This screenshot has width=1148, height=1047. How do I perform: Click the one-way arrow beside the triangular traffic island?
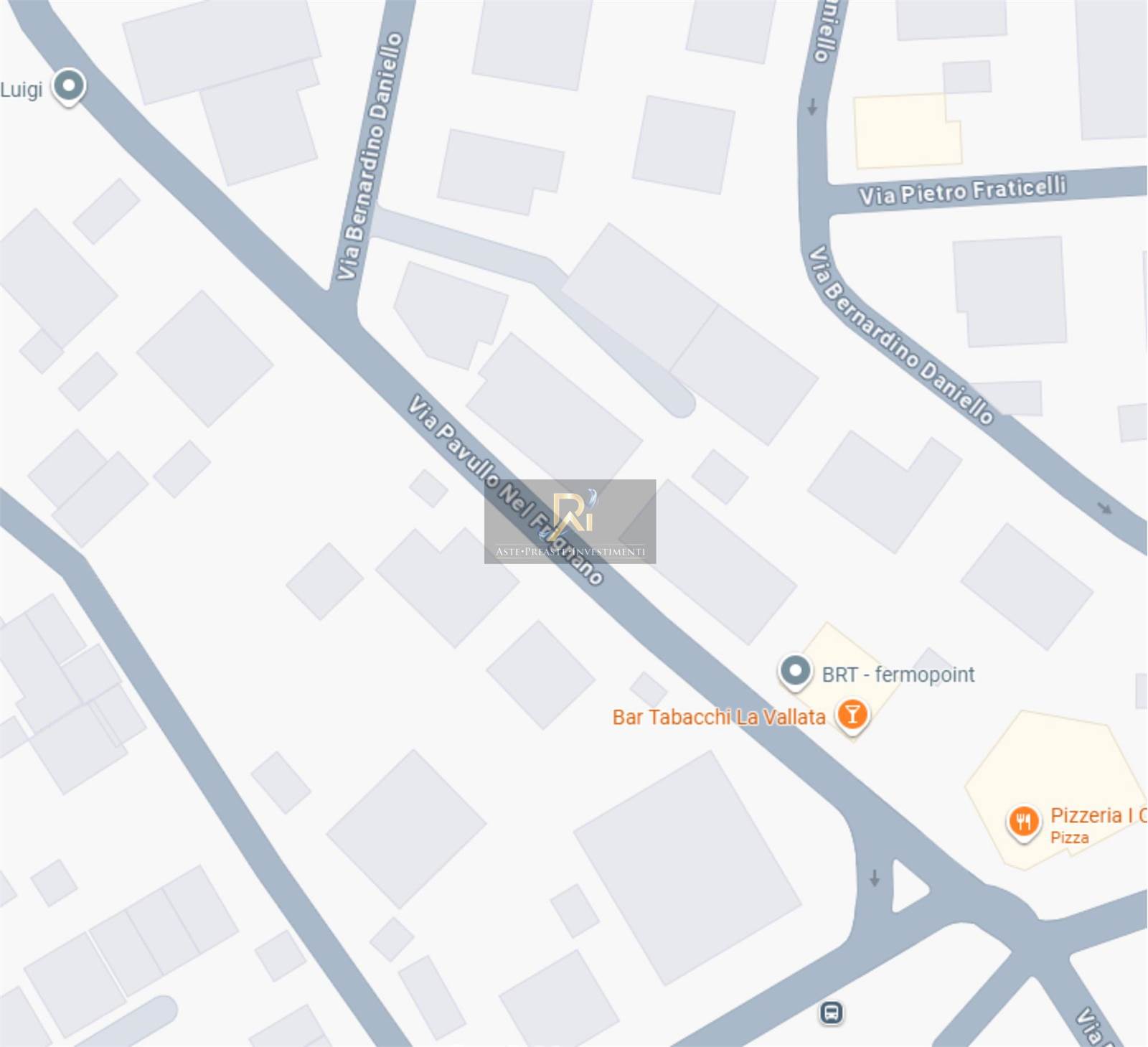pyautogui.click(x=874, y=878)
